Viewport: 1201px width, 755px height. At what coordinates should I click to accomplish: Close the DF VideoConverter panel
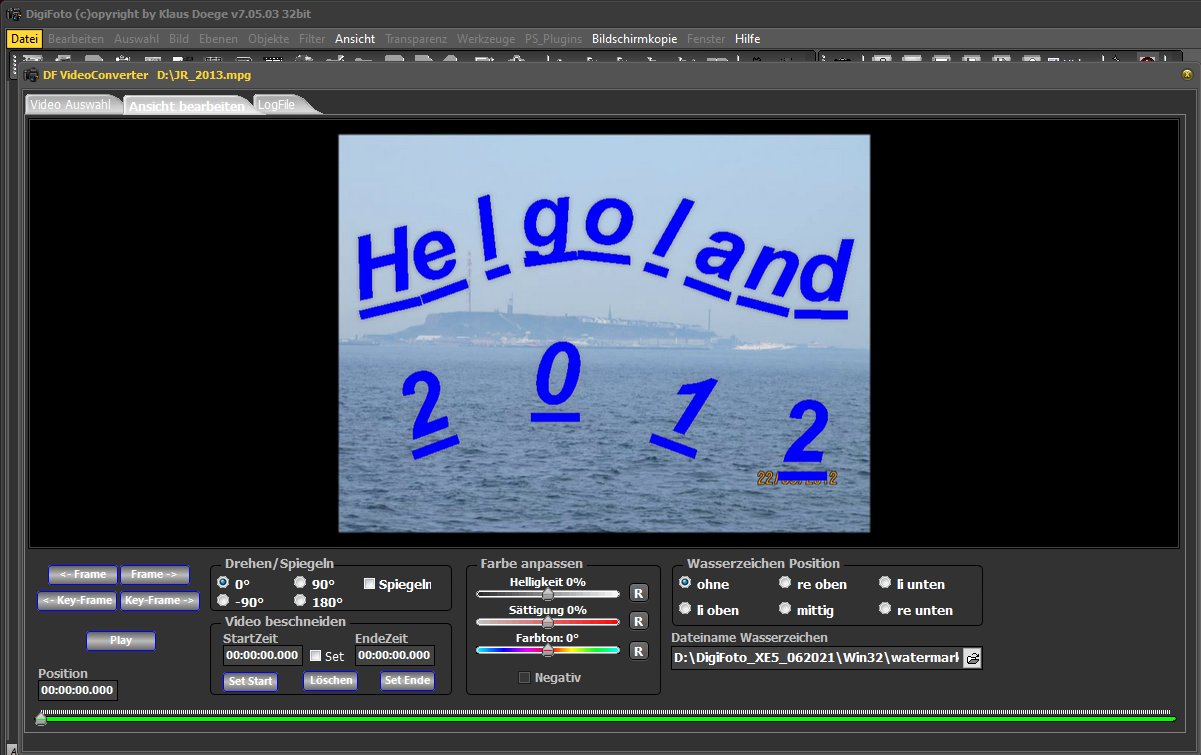[x=1186, y=75]
